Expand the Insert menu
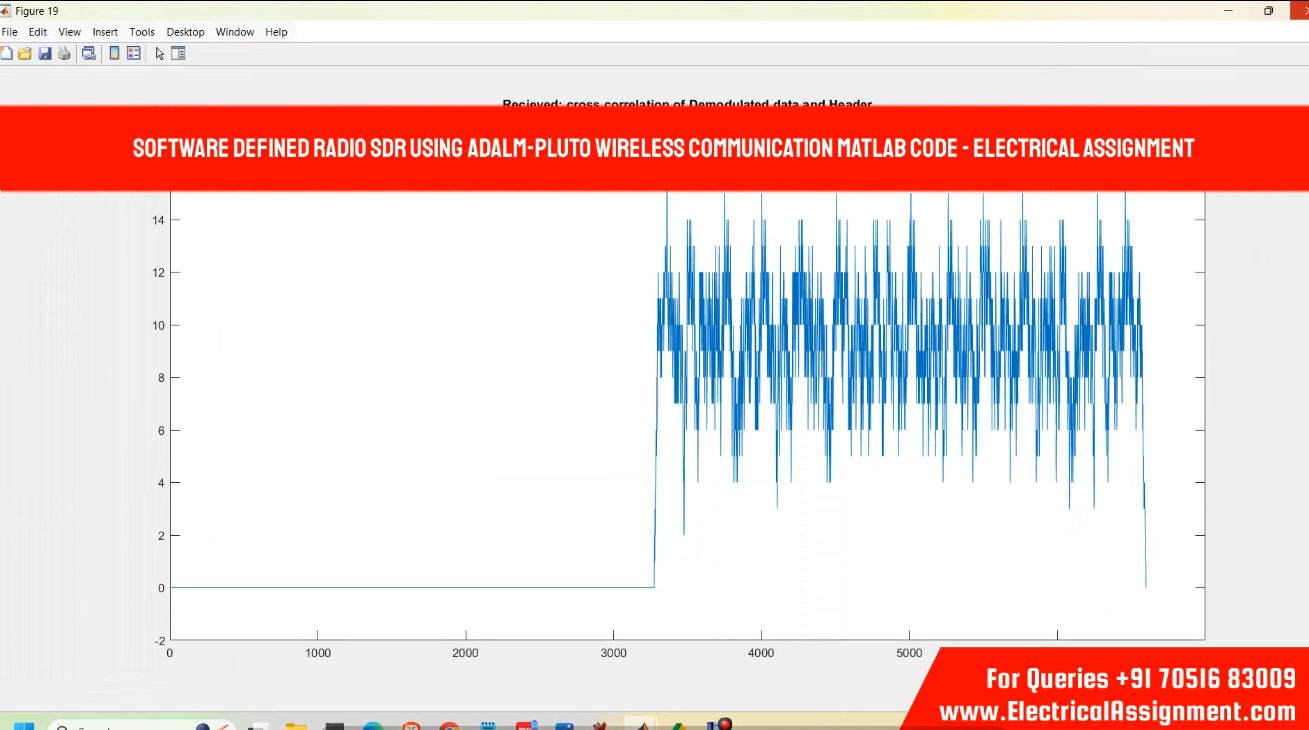The image size is (1309, 730). point(105,32)
